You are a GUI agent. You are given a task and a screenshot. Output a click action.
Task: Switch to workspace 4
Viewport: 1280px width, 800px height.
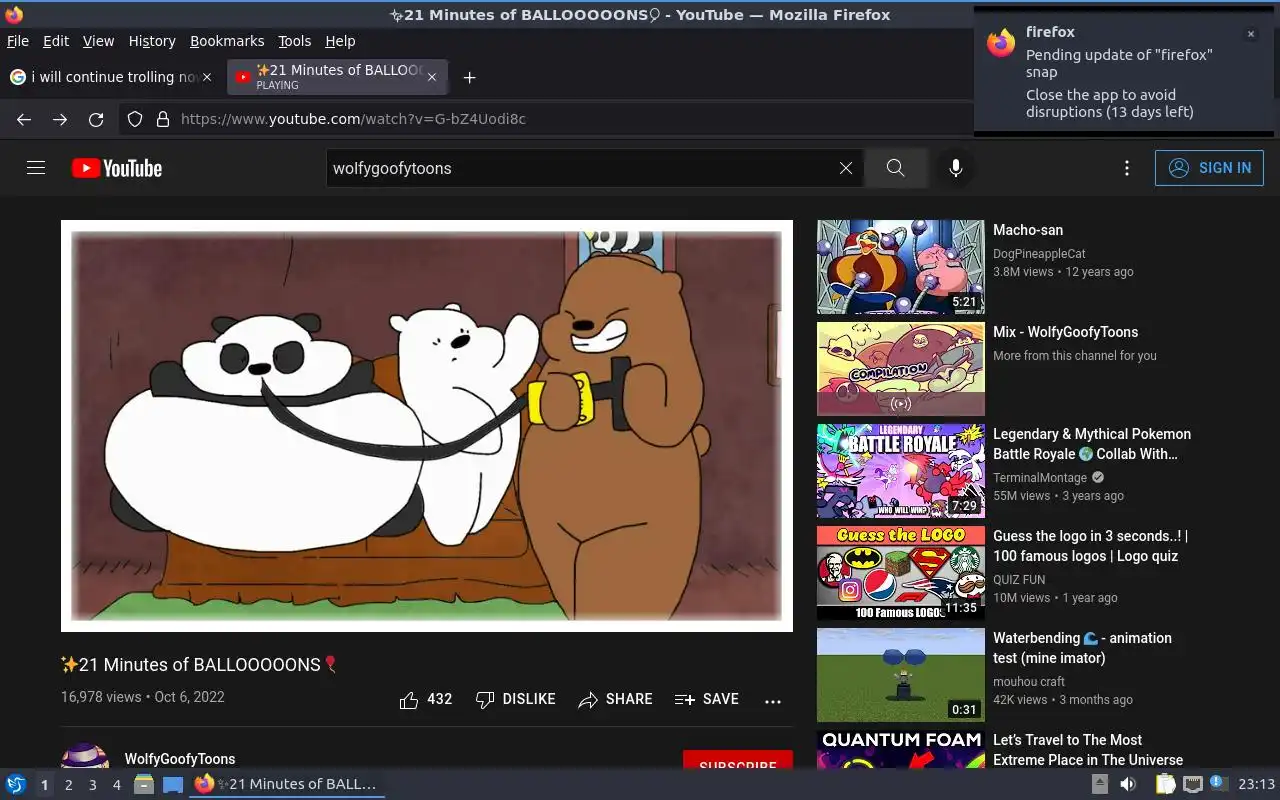pyautogui.click(x=116, y=785)
